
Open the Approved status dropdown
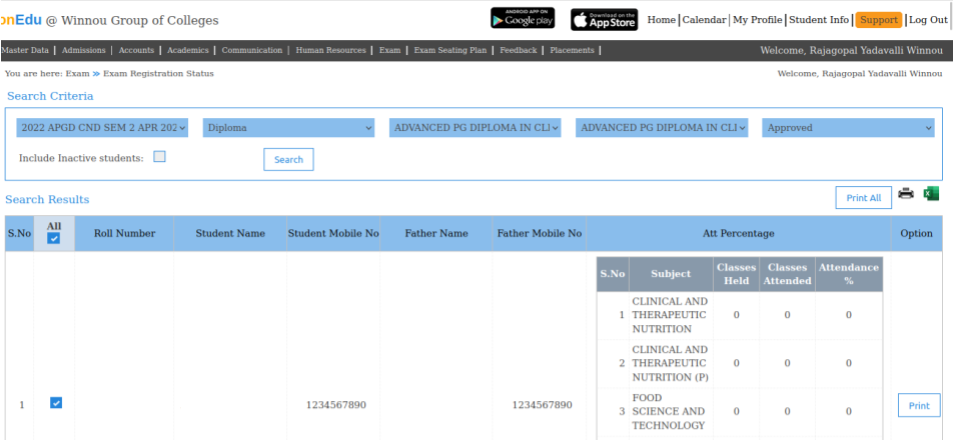pos(848,128)
